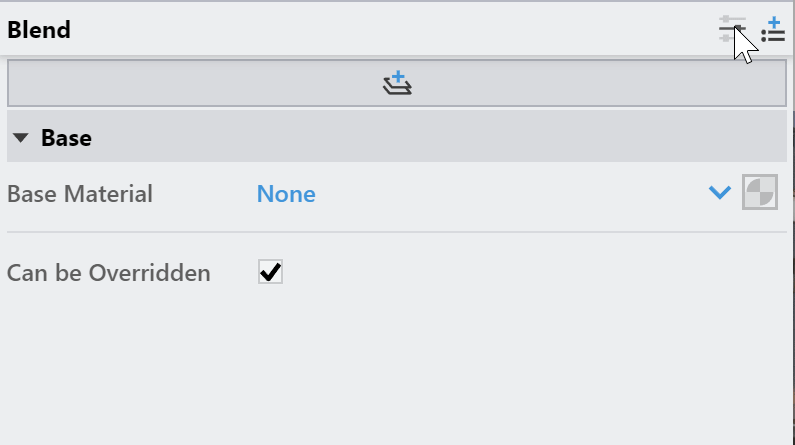Image resolution: width=795 pixels, height=445 pixels.
Task: Click the Base Material property label
Action: pos(80,194)
